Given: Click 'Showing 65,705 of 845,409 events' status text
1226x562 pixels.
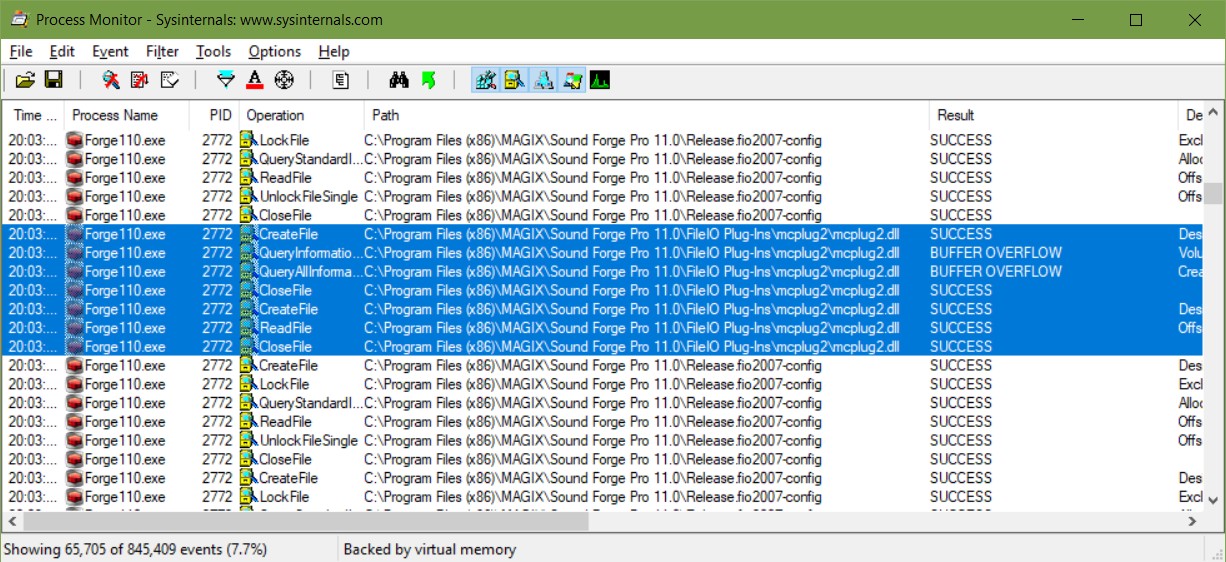Looking at the screenshot, I should pyautogui.click(x=136, y=549).
